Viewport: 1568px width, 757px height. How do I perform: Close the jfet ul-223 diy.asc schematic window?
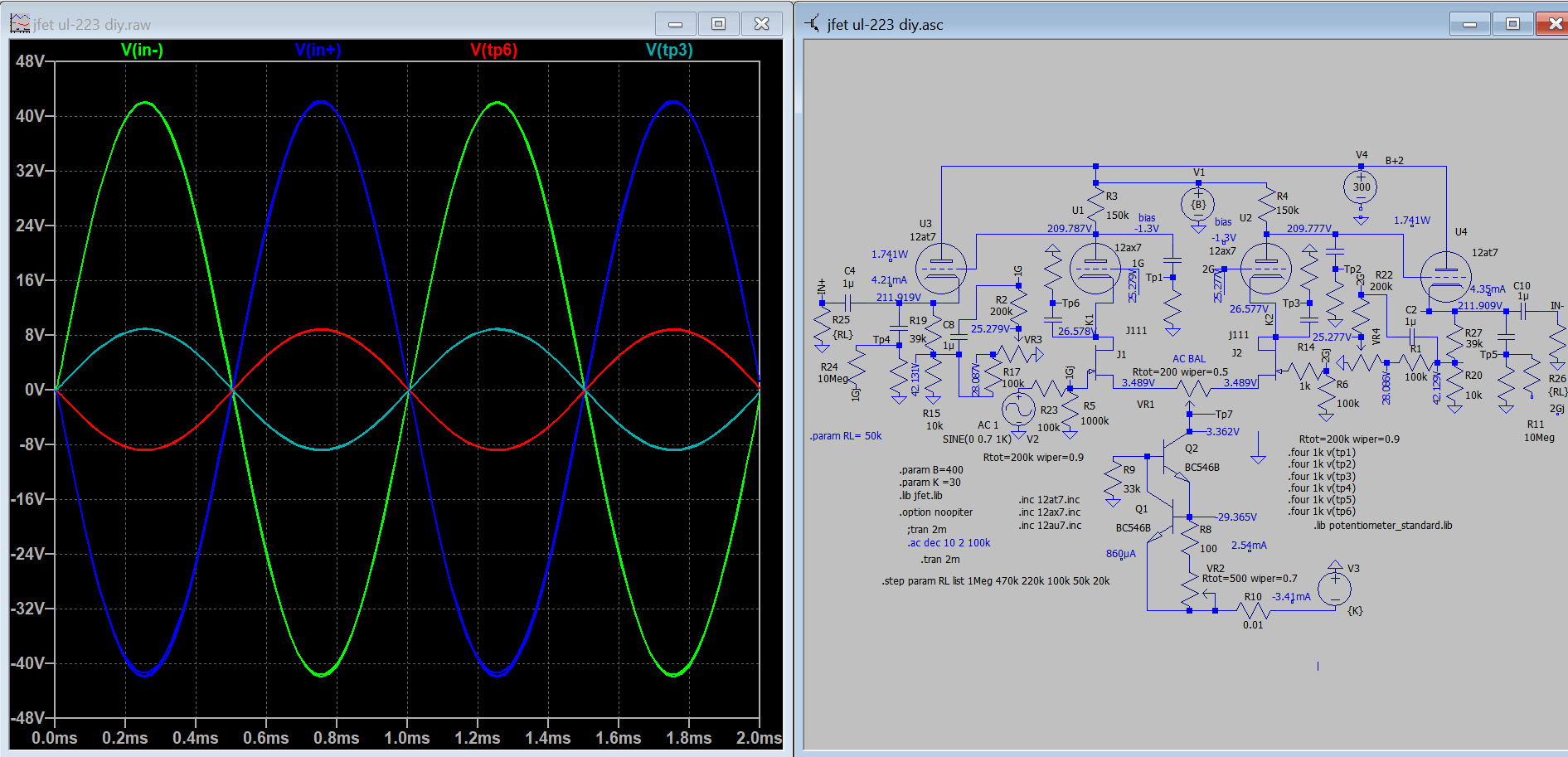point(1553,24)
